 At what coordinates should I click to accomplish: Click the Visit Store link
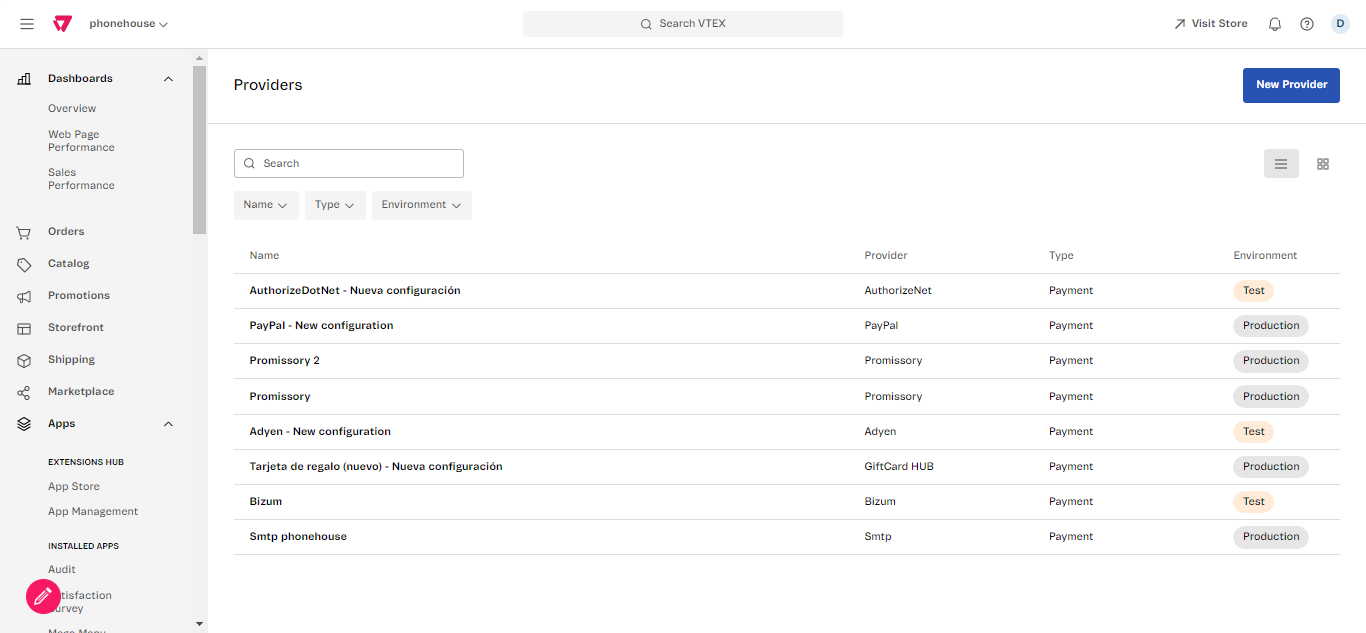coord(1211,24)
